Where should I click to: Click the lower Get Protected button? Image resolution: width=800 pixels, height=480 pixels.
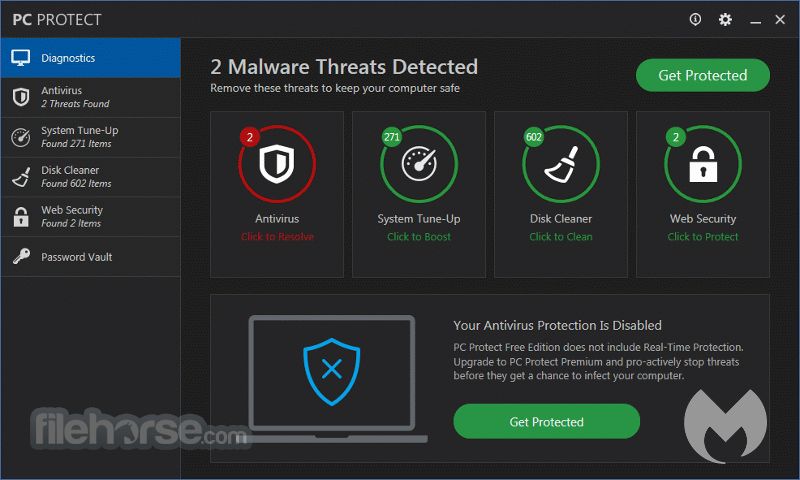(x=546, y=421)
